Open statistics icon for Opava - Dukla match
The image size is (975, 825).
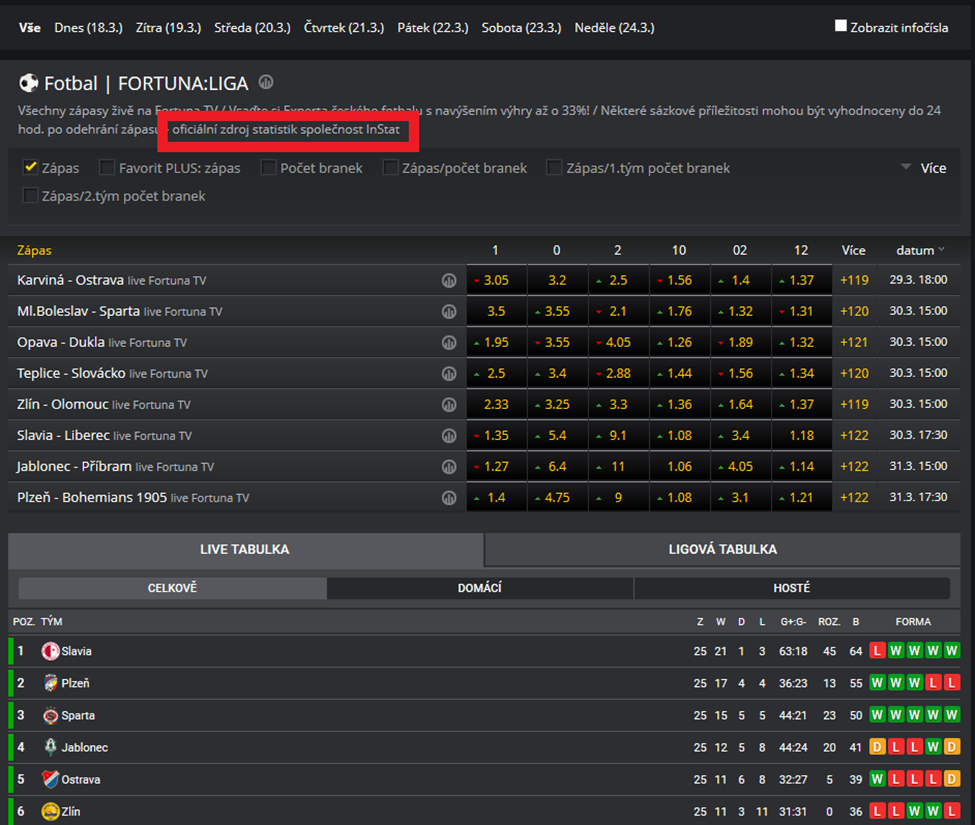(x=449, y=343)
